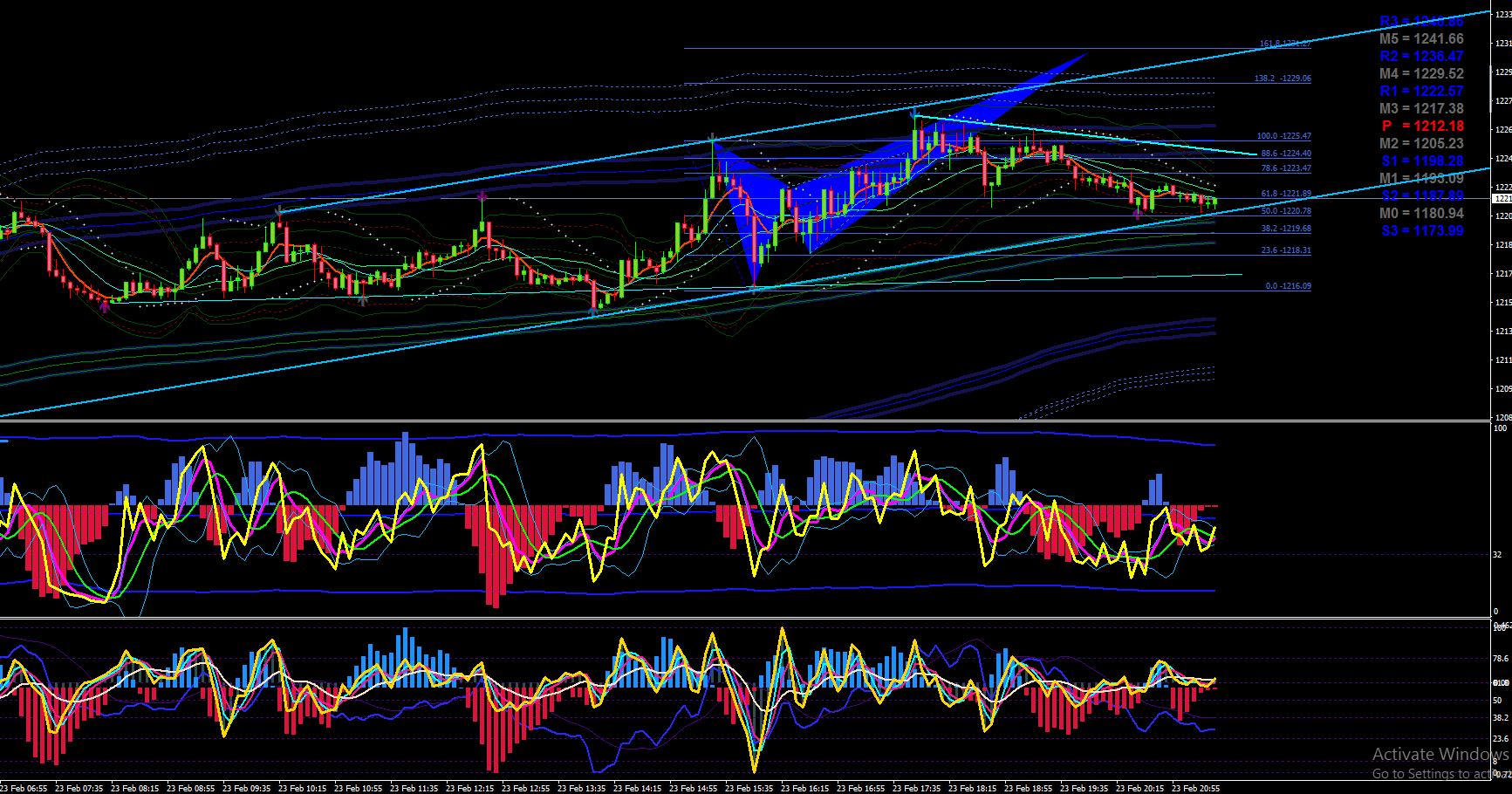
Task: Click the 23 Feb 08:15 time label
Action: [x=134, y=788]
